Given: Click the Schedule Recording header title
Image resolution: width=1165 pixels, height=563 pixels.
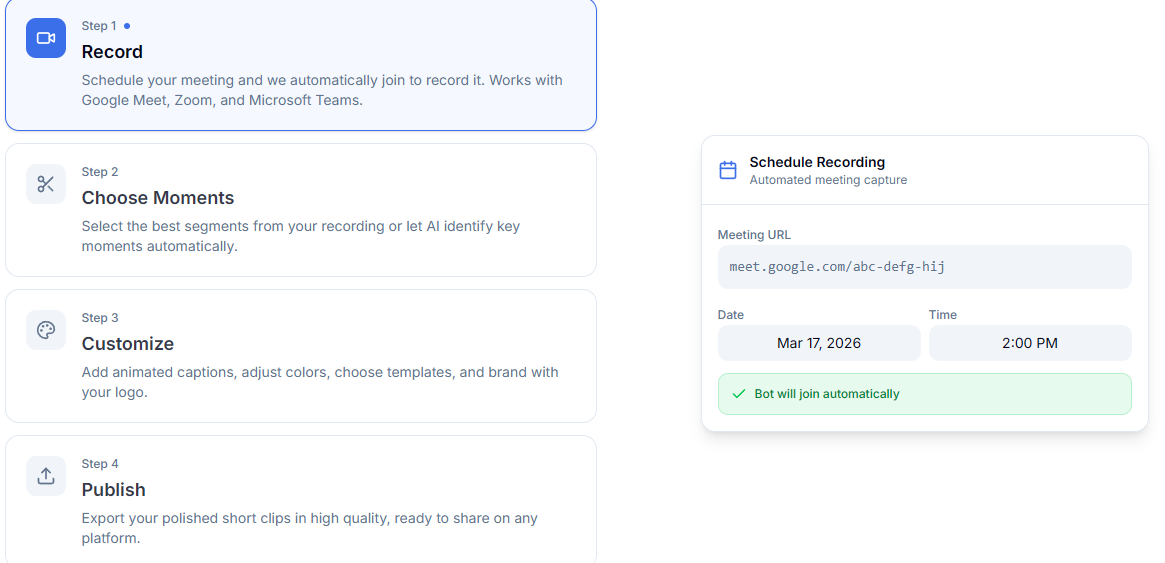Looking at the screenshot, I should [817, 162].
